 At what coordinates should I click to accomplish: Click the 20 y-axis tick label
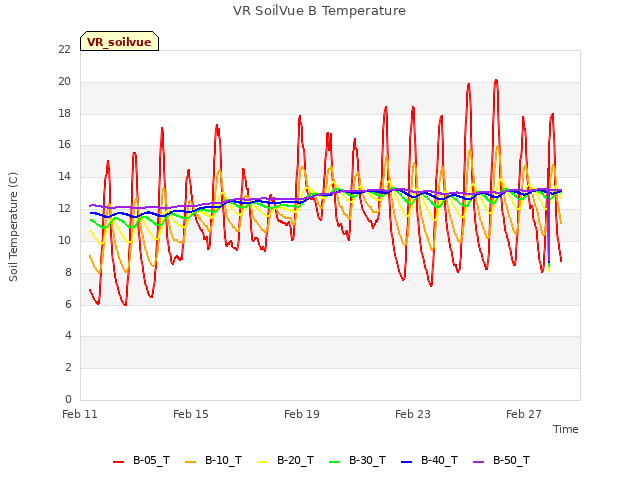[x=64, y=81]
